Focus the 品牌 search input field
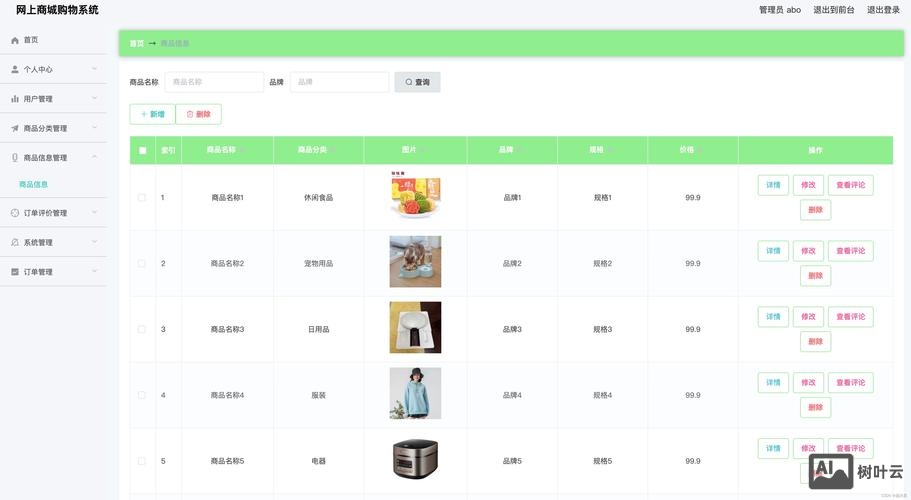This screenshot has height=500, width=911. click(x=339, y=82)
